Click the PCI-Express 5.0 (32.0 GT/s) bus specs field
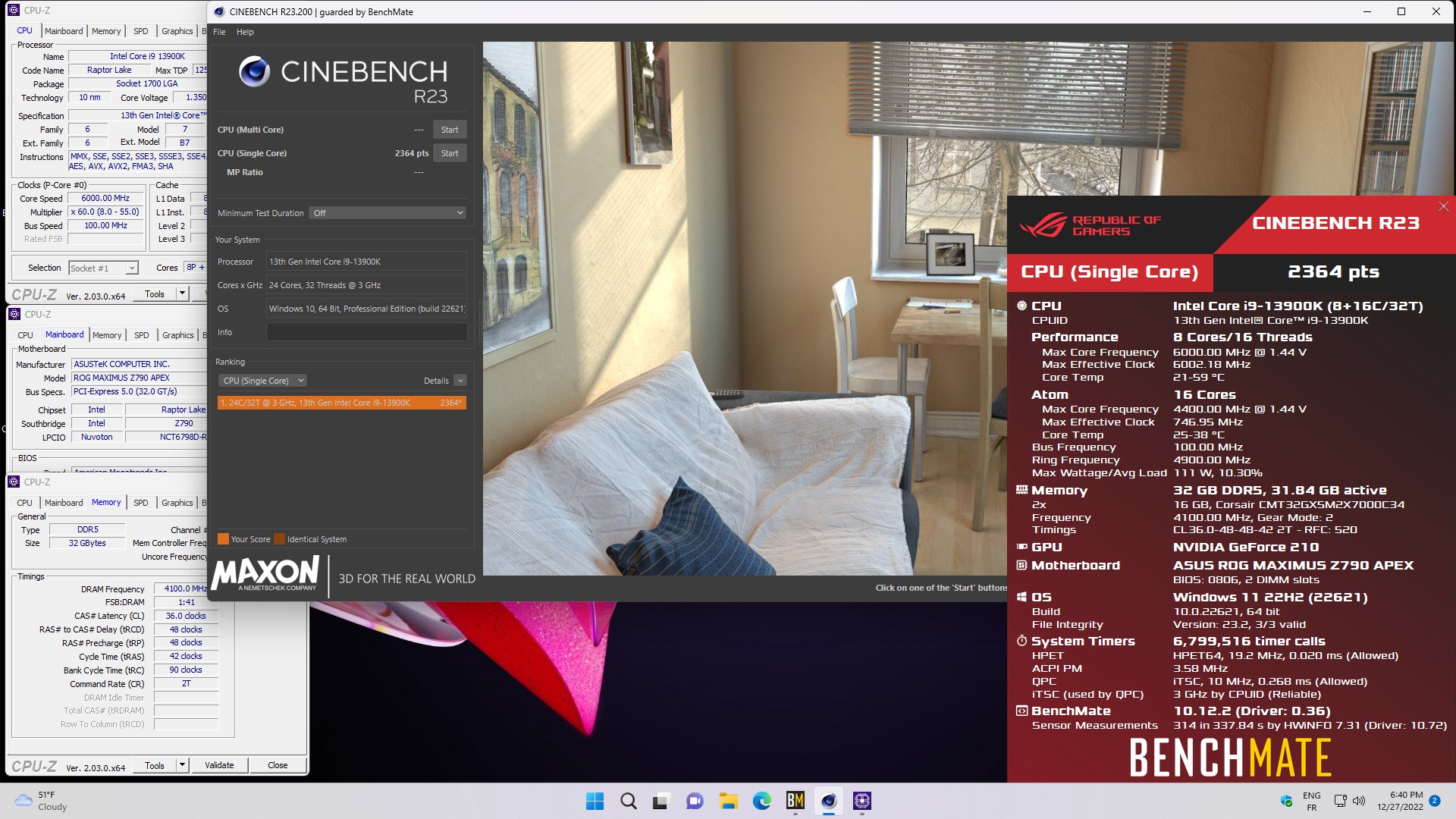The height and width of the screenshot is (819, 1456). click(x=139, y=392)
